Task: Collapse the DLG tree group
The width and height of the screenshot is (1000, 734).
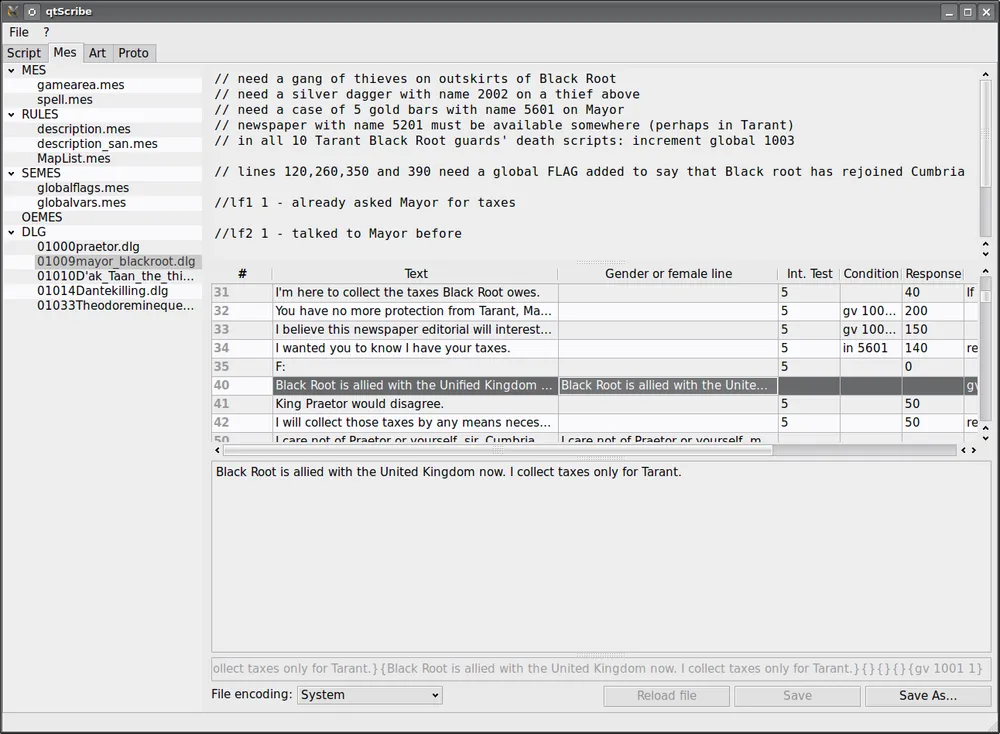Action: (x=11, y=231)
